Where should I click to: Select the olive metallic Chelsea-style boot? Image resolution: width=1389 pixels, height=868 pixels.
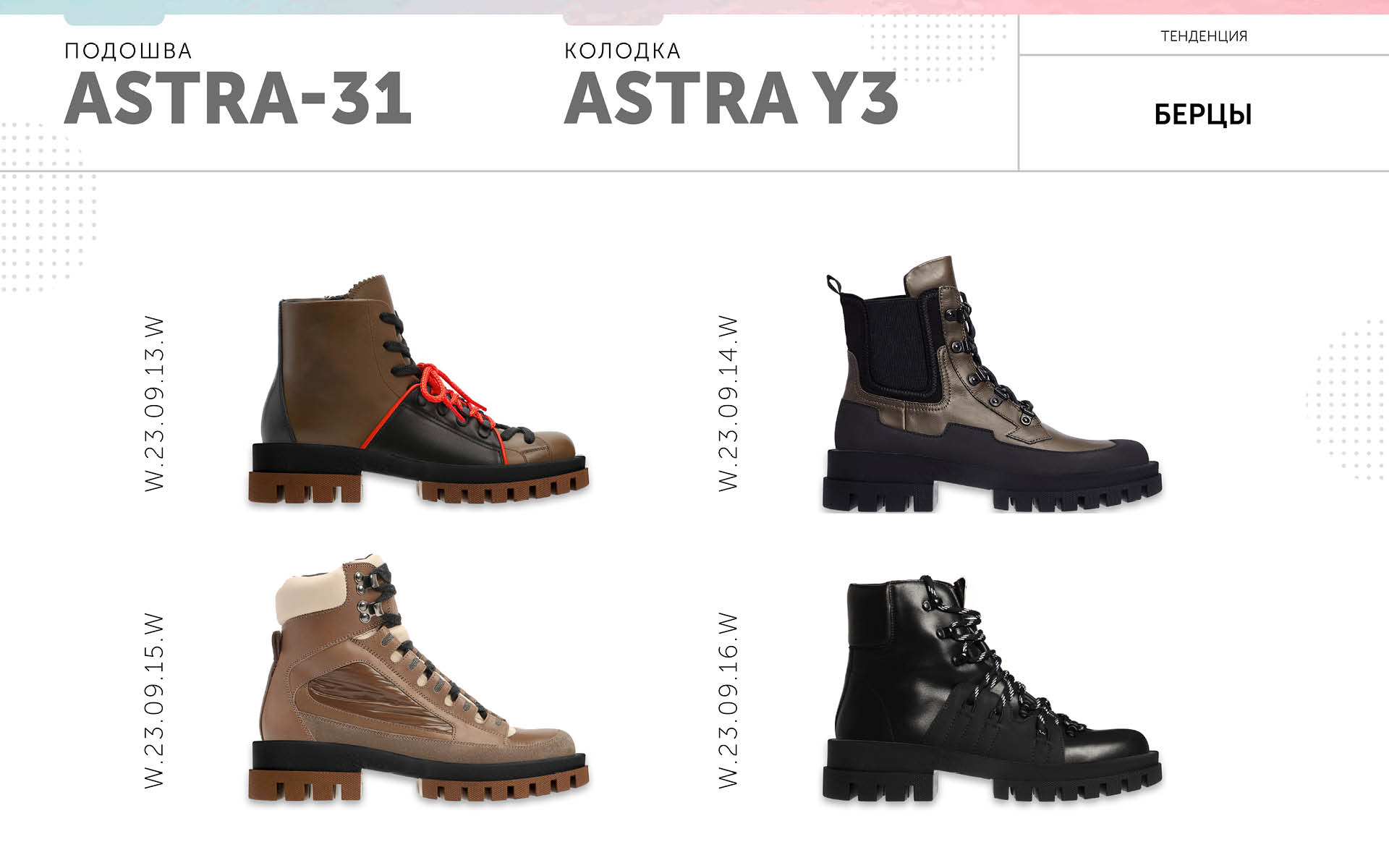(992, 384)
